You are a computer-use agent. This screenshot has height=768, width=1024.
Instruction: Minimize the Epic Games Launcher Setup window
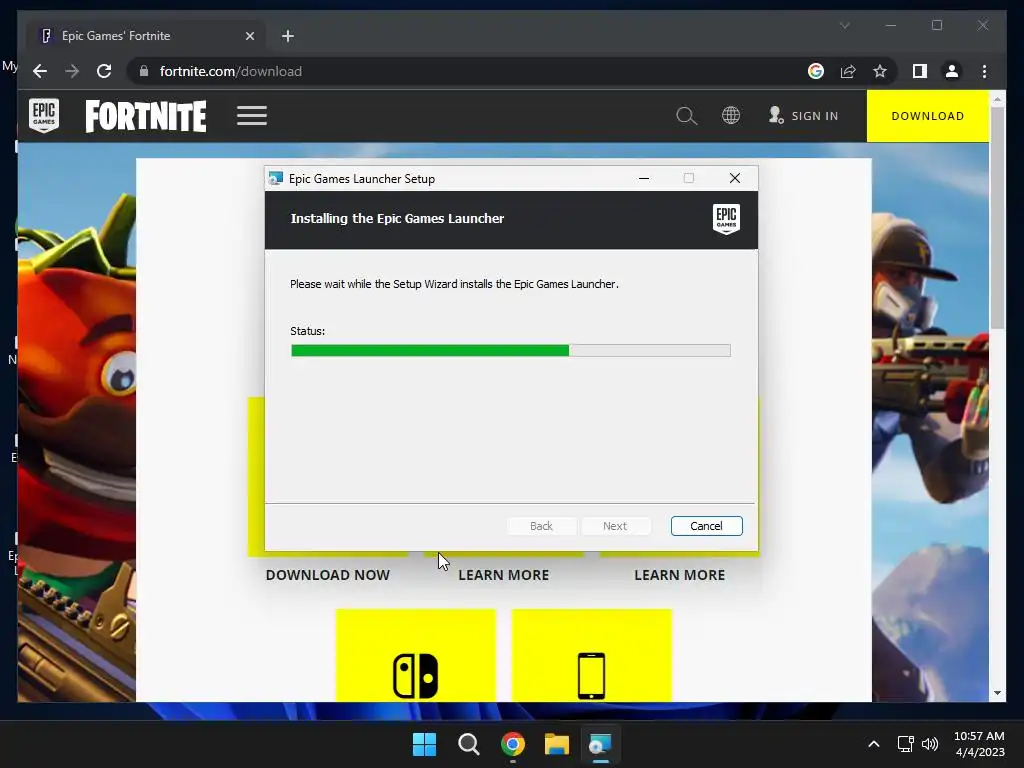coord(644,178)
